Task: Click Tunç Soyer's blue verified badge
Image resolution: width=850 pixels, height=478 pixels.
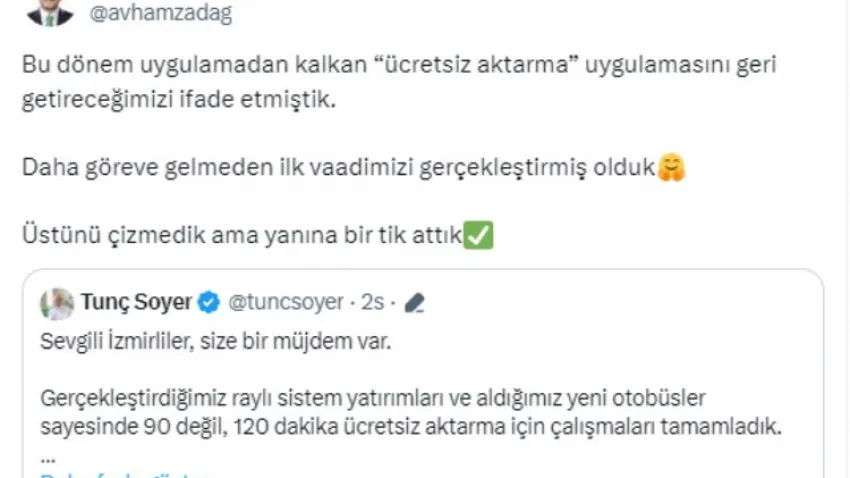Action: [x=209, y=302]
